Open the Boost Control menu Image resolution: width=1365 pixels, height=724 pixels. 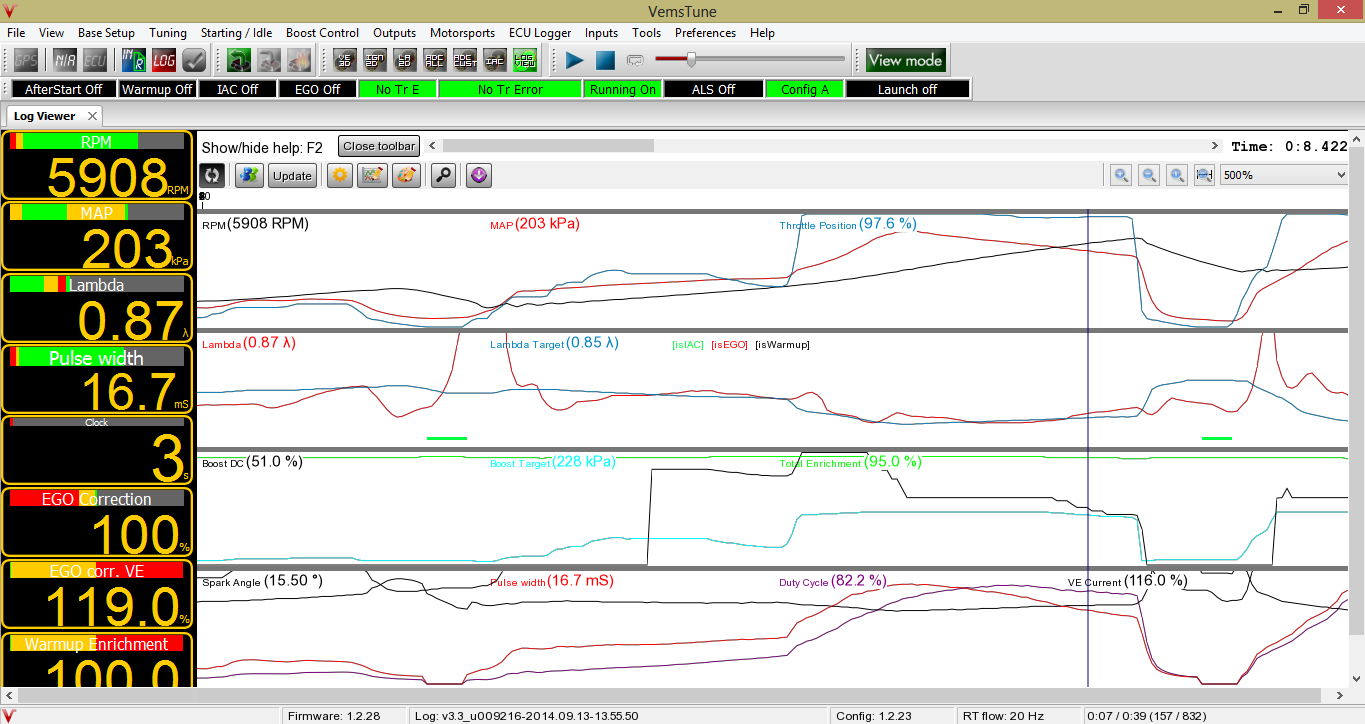[322, 33]
